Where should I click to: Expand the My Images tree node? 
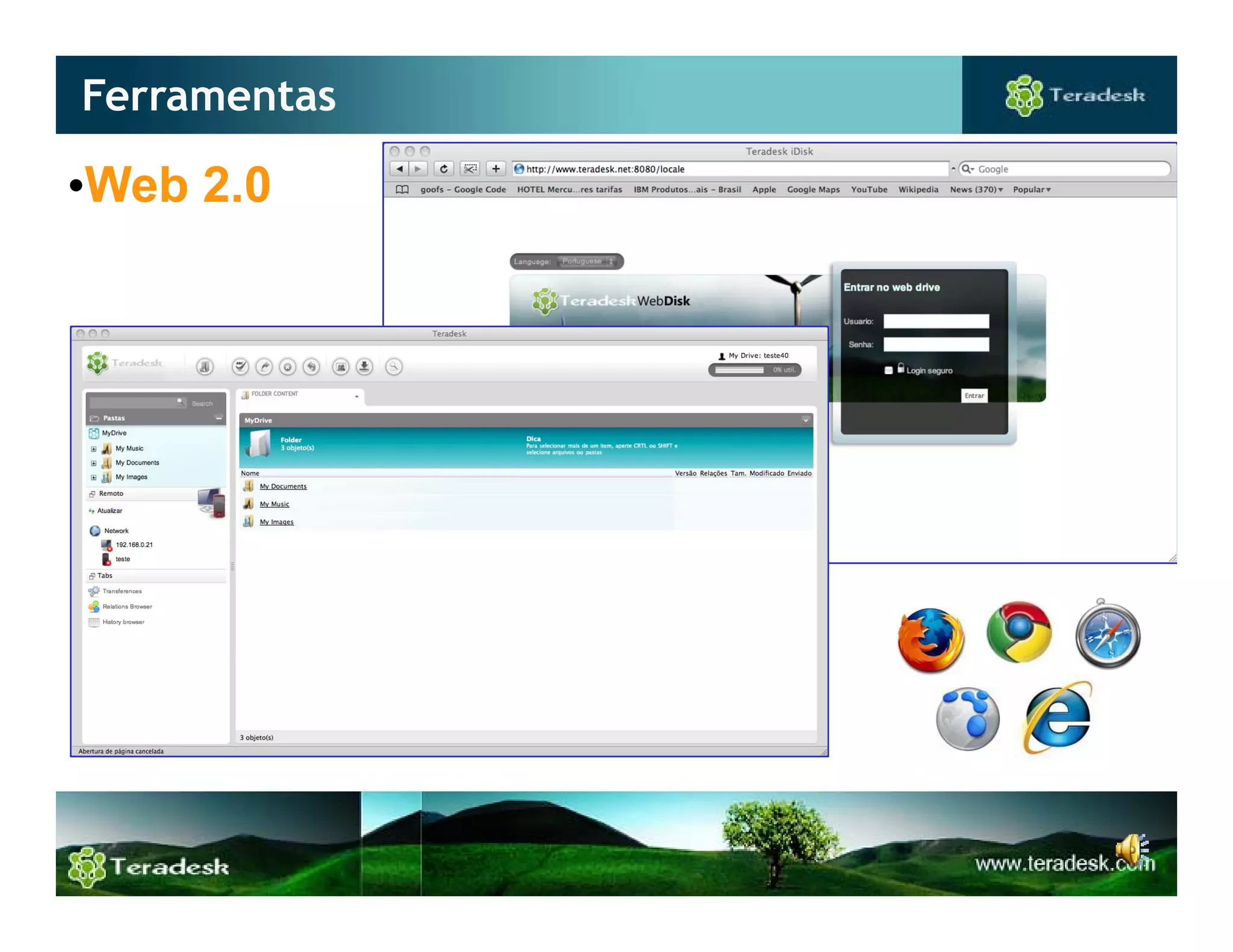pos(93,478)
